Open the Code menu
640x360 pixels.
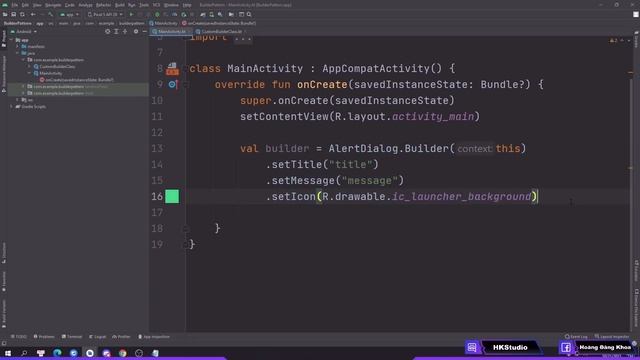tap(70, 5)
